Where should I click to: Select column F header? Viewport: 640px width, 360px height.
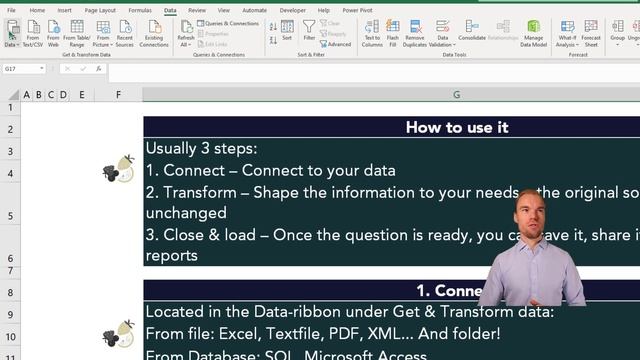click(x=118, y=95)
